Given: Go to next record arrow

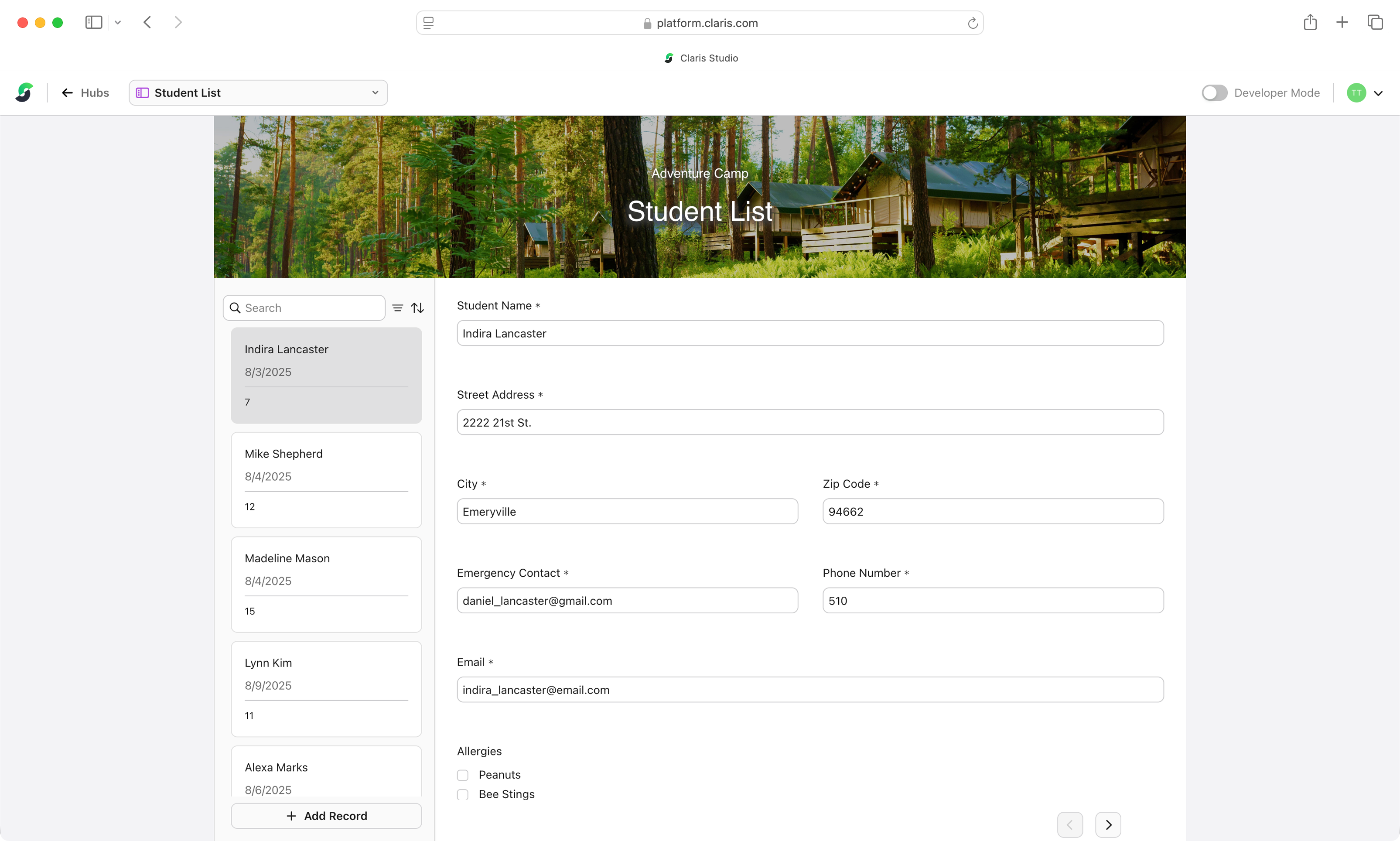Looking at the screenshot, I should 1108,824.
